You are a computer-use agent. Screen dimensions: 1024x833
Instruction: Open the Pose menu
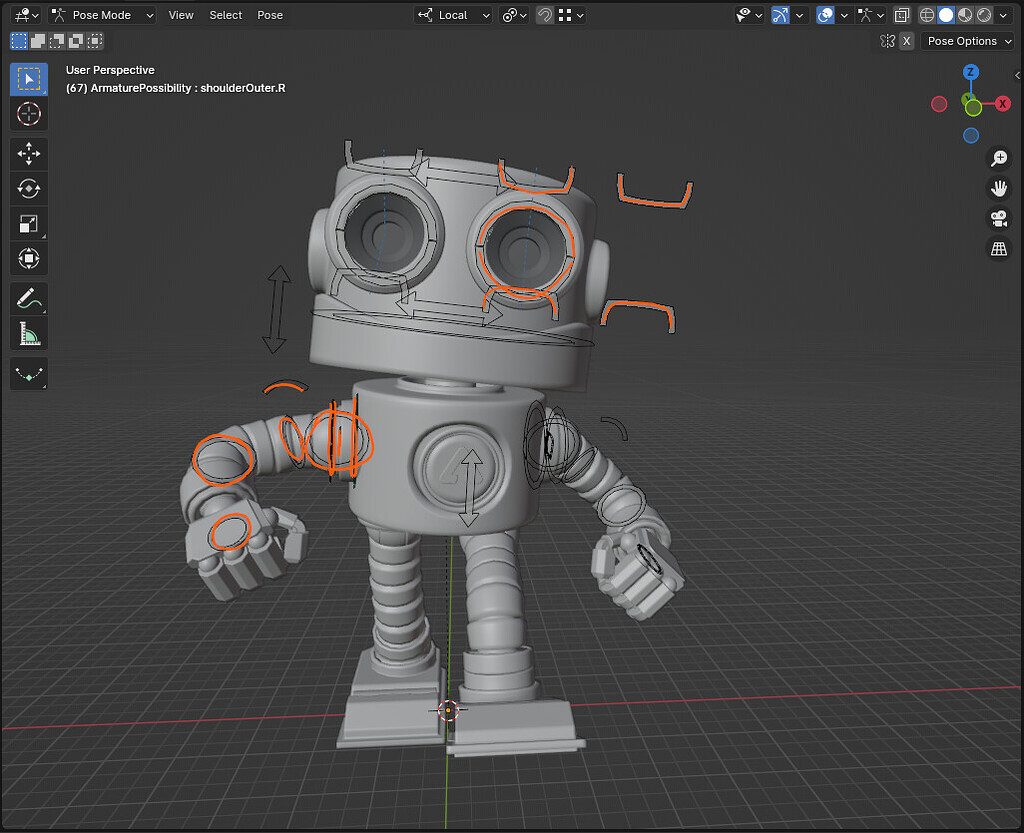[270, 15]
